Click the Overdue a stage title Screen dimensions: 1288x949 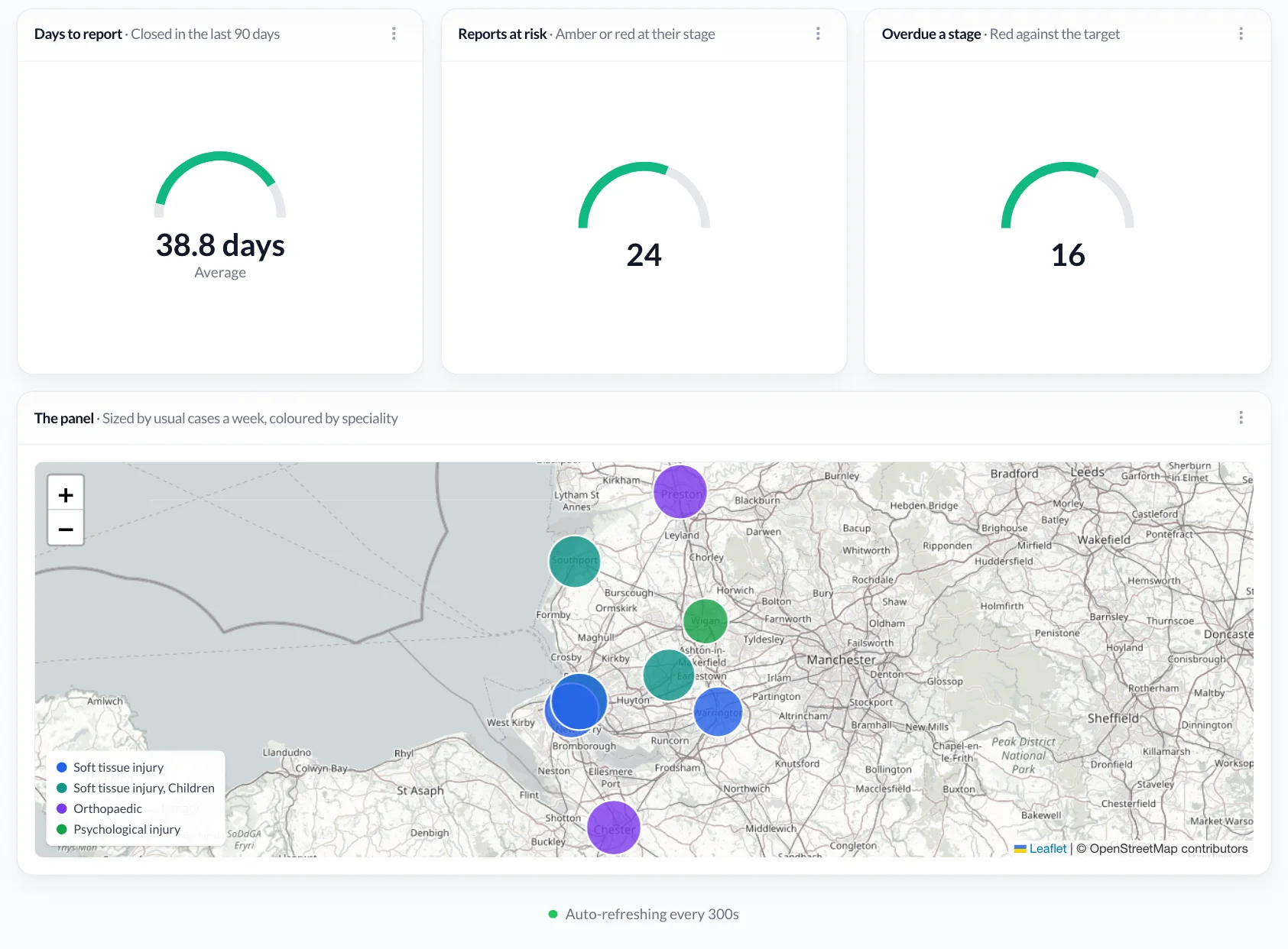931,34
